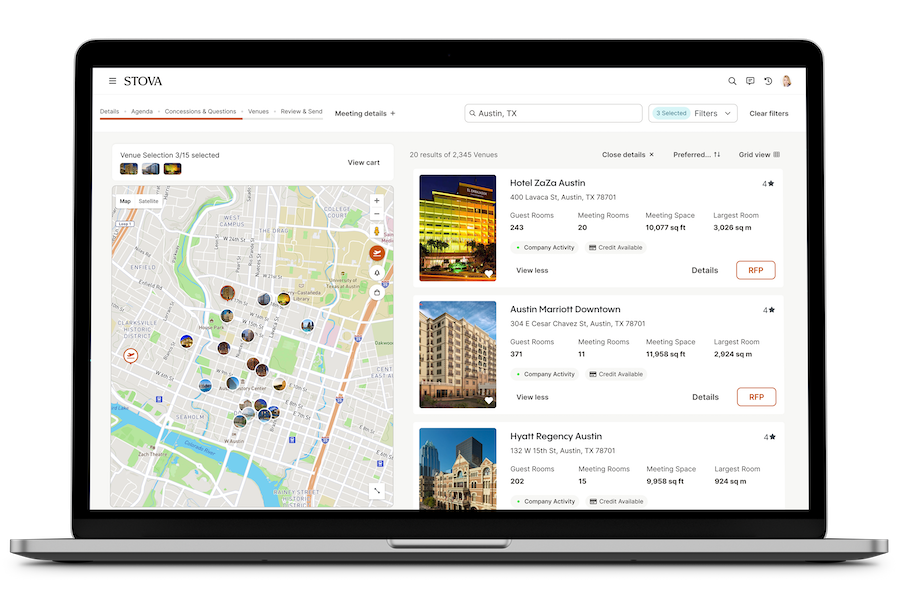Click the plus icon next to Meeting details

click(393, 114)
